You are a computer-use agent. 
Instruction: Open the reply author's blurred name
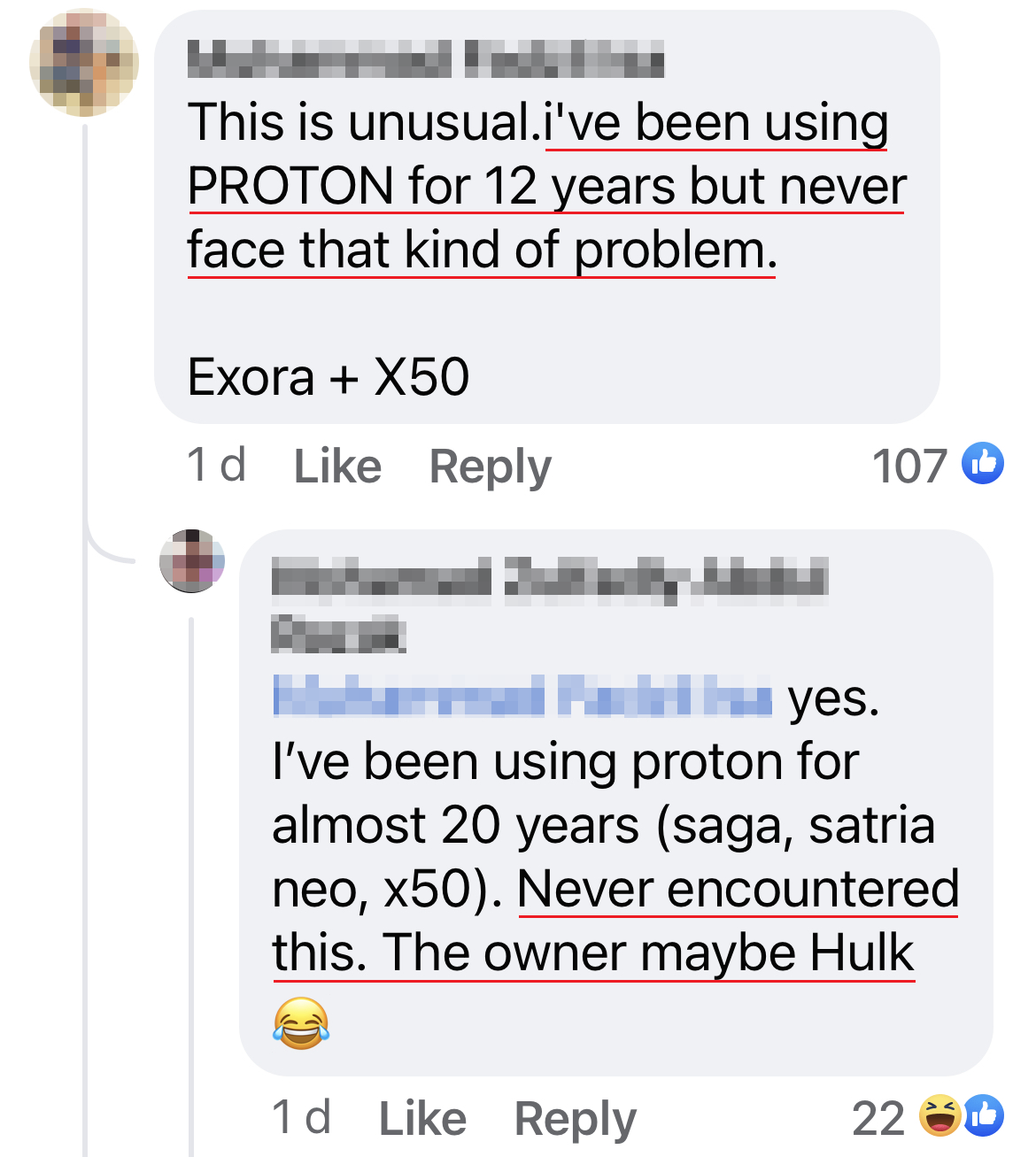549,580
